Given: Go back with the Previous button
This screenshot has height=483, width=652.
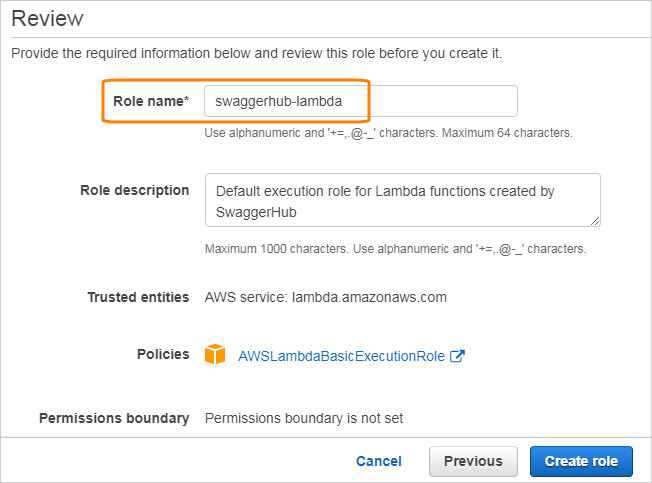Looking at the screenshot, I should (473, 461).
